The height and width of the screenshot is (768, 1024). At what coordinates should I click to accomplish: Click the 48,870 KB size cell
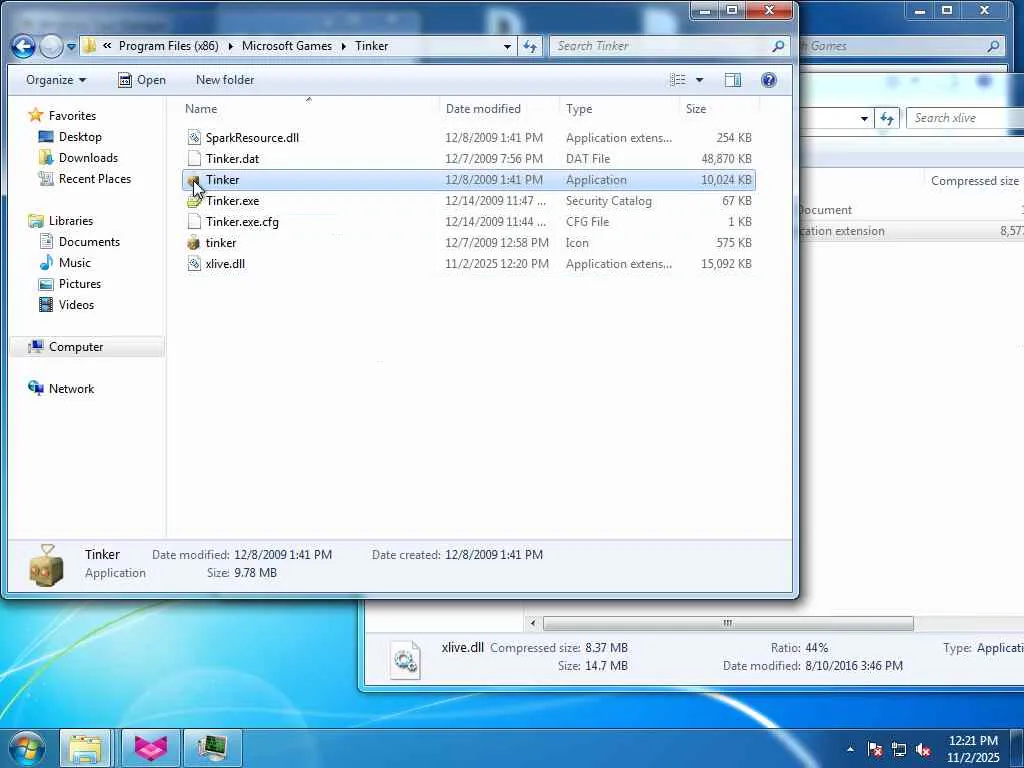point(726,159)
